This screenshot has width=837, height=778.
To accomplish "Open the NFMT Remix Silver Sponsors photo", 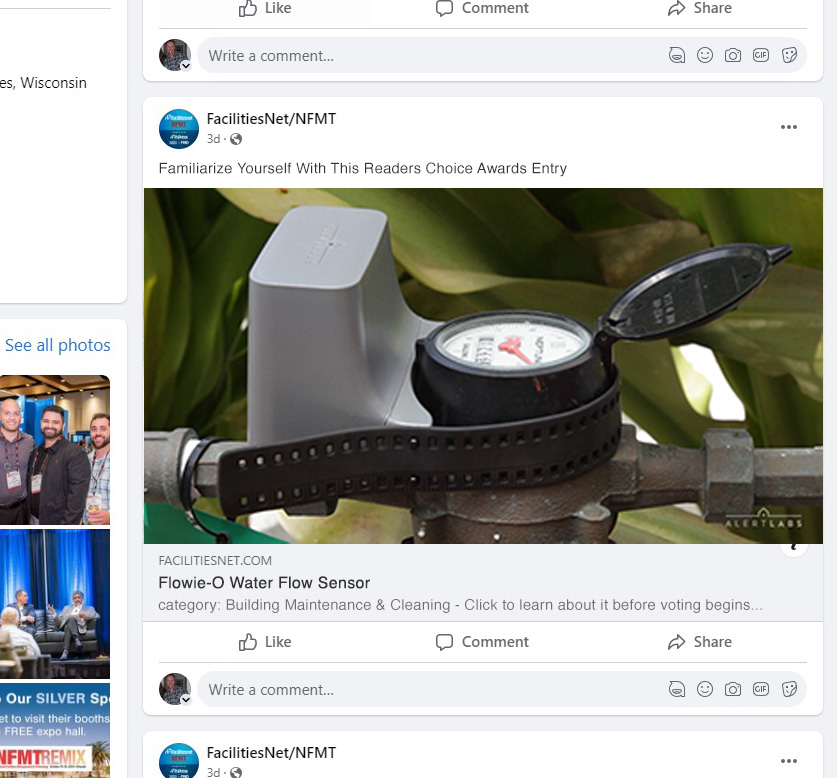I will click(55, 730).
